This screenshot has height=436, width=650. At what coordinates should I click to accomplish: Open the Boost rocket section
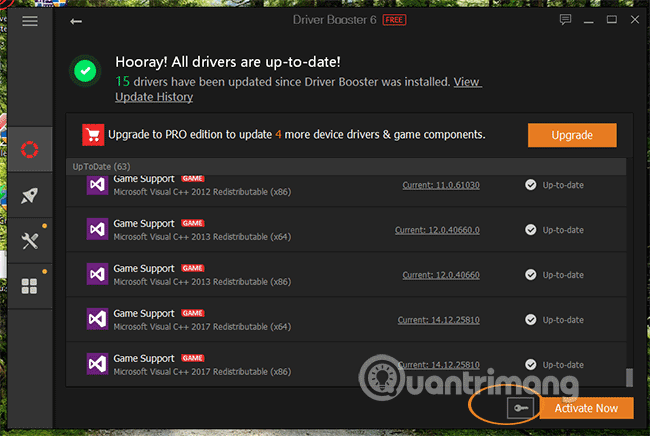30,196
